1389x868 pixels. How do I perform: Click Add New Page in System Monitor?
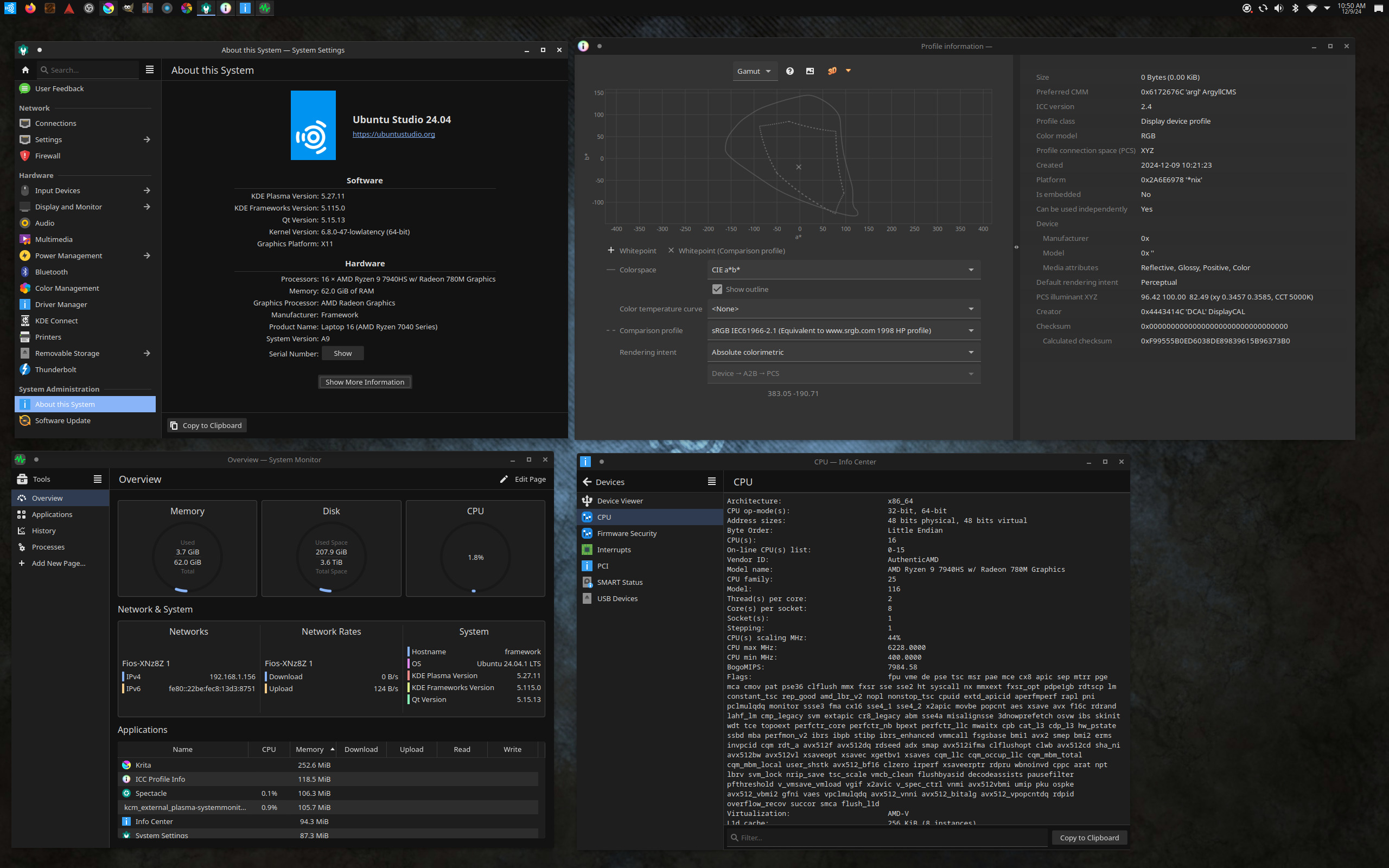(x=60, y=564)
